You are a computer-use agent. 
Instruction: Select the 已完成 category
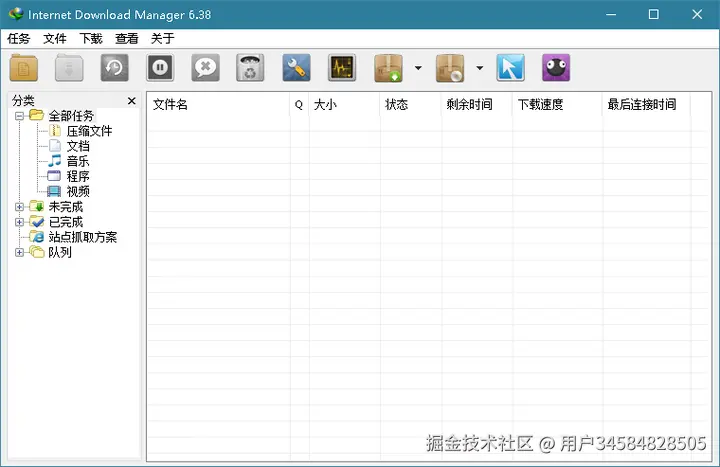click(x=66, y=222)
